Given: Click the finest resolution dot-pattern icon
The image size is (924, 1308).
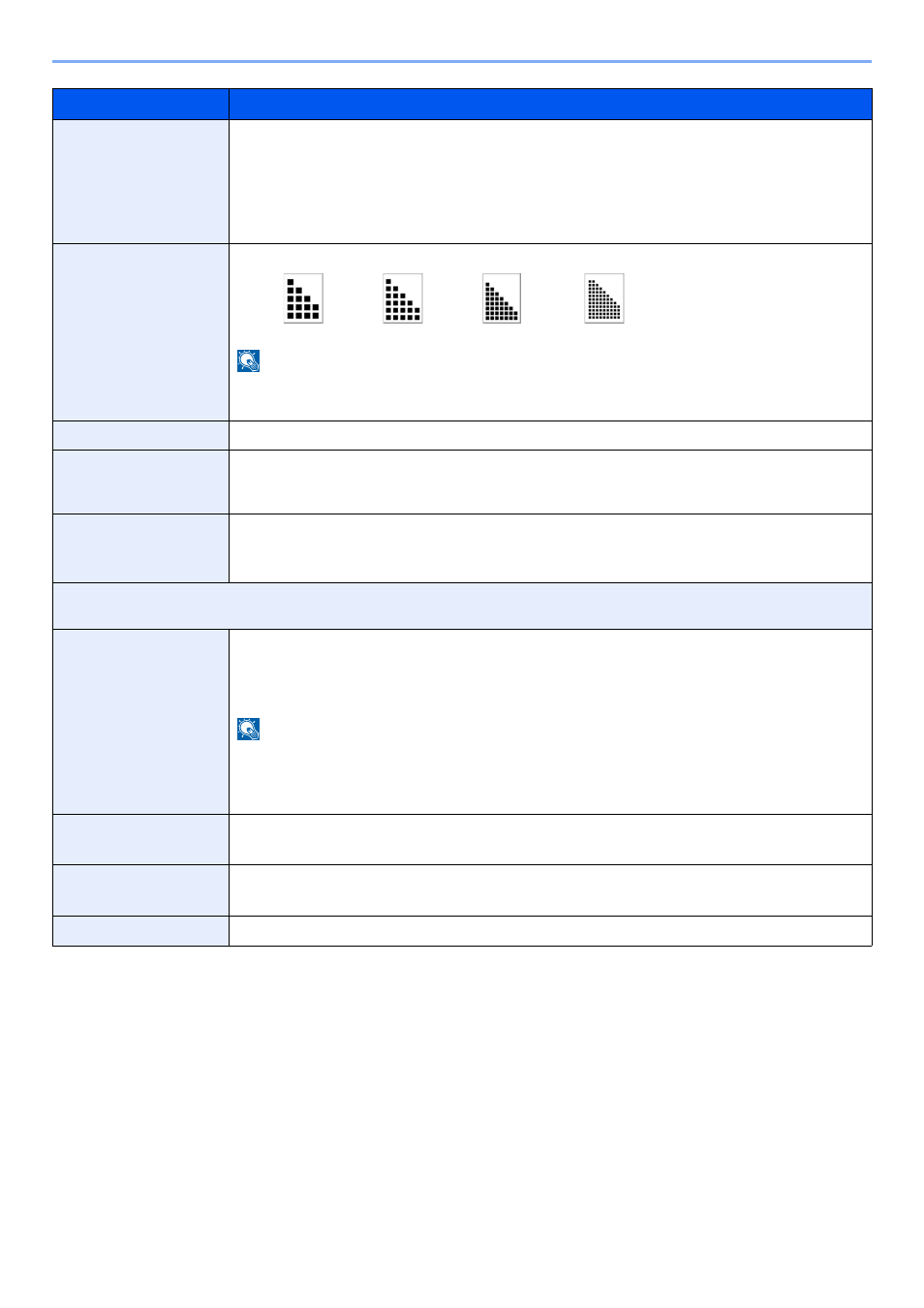Looking at the screenshot, I should point(604,298).
